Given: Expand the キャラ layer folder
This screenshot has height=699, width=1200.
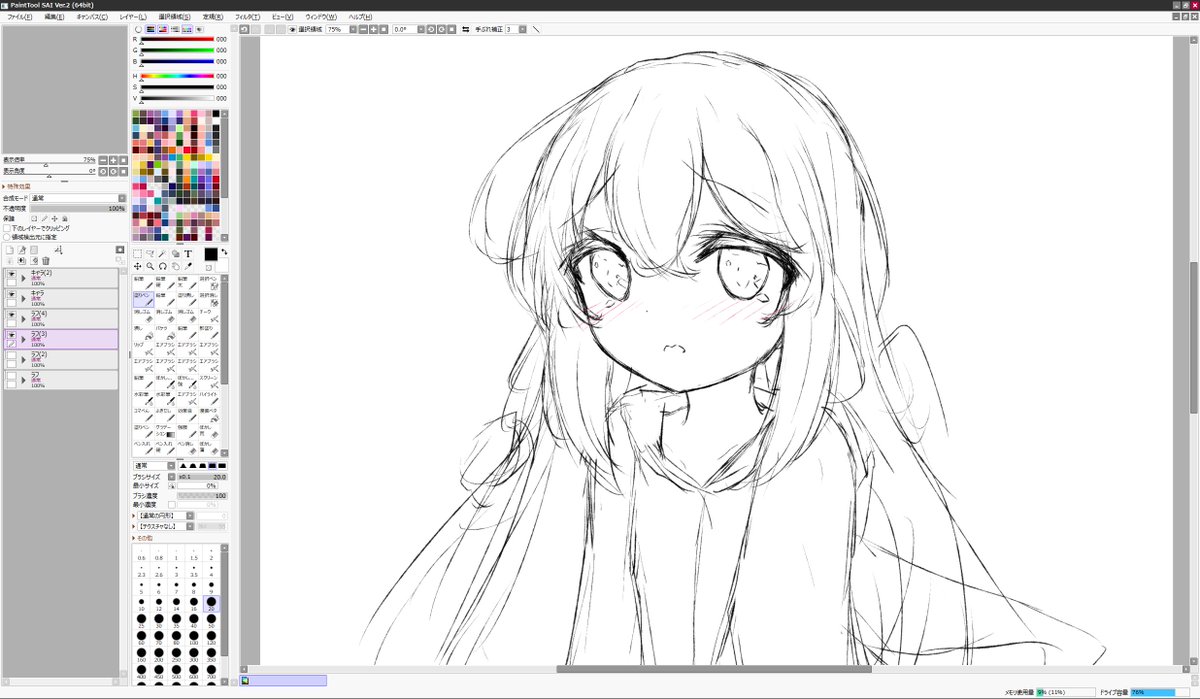Looking at the screenshot, I should pyautogui.click(x=23, y=299).
